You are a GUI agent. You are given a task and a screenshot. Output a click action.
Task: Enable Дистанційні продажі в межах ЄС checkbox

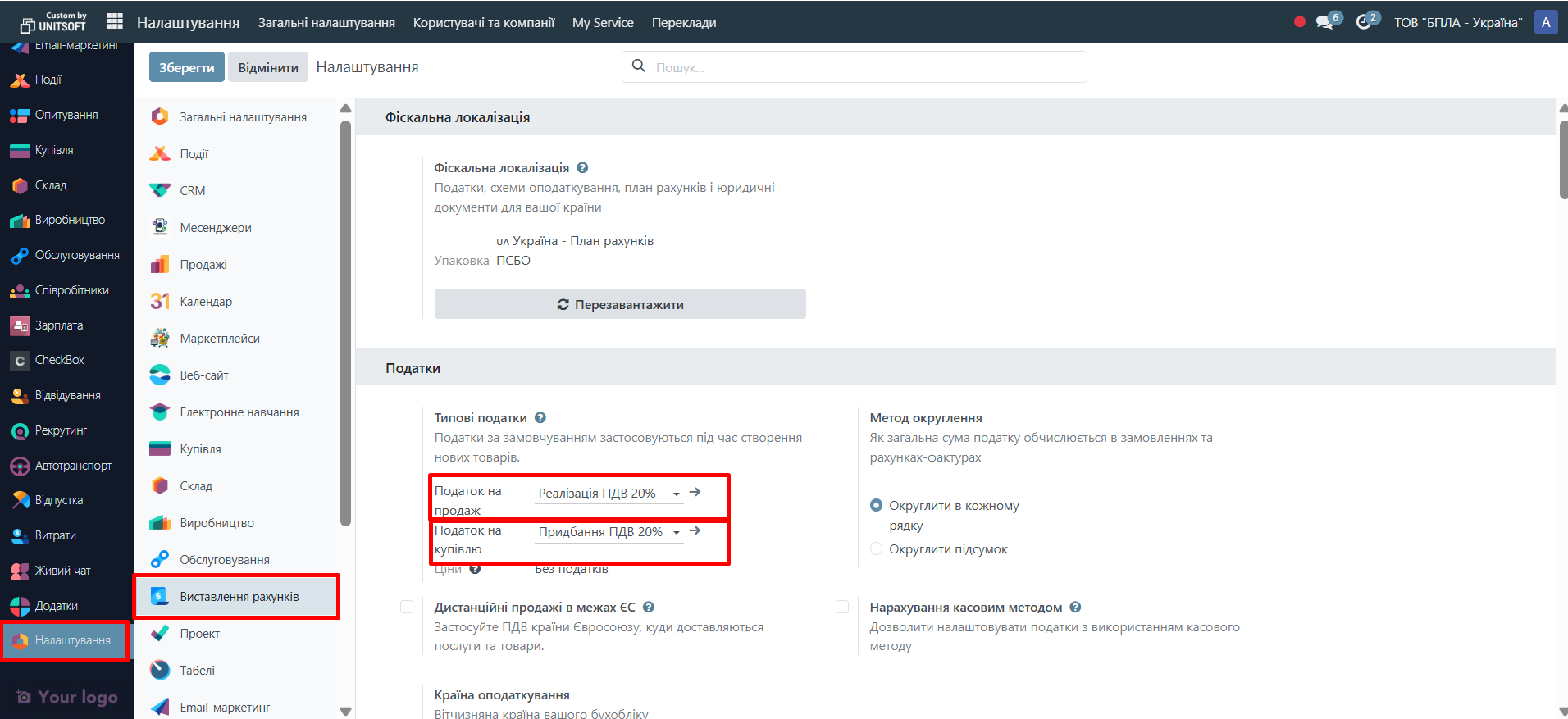[407, 607]
